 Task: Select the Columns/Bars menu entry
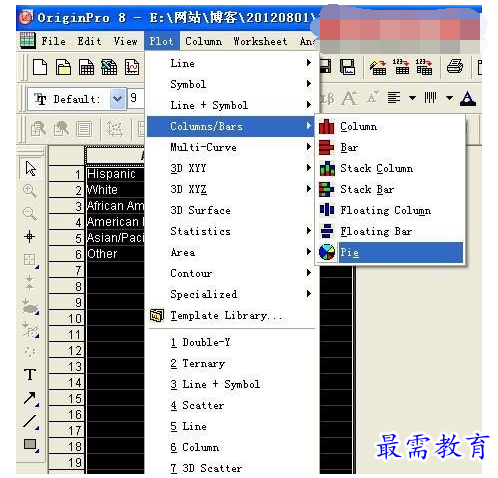pos(230,126)
